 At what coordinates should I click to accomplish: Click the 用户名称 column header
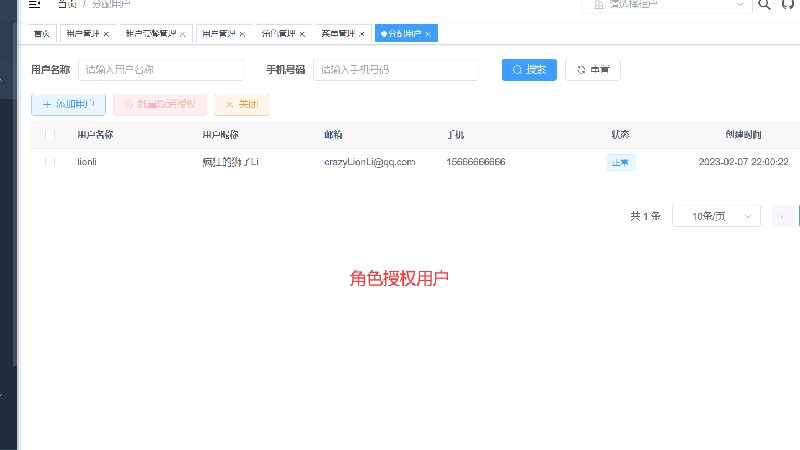tap(95, 135)
